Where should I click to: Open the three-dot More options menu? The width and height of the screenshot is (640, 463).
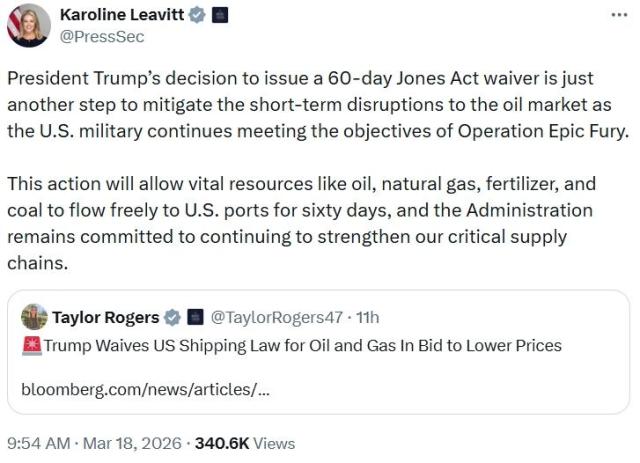620,16
